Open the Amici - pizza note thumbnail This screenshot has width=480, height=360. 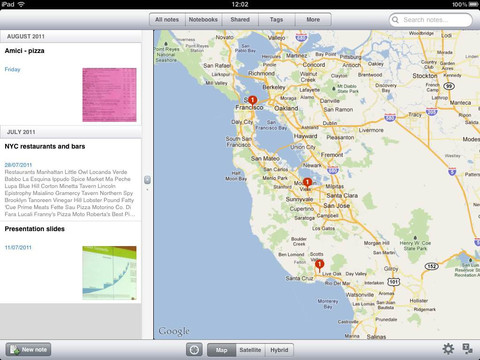[109, 95]
